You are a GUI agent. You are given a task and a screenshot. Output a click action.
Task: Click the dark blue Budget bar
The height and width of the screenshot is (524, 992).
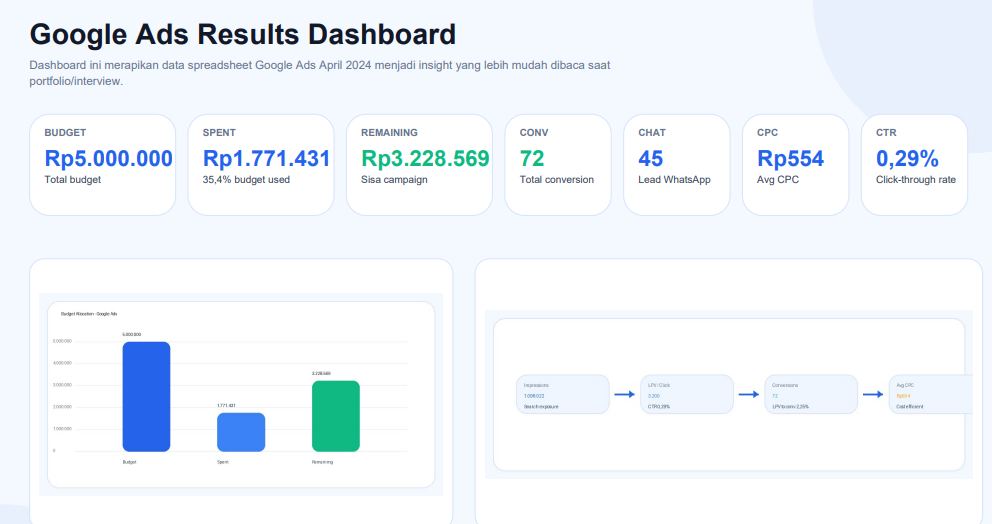(x=146, y=397)
